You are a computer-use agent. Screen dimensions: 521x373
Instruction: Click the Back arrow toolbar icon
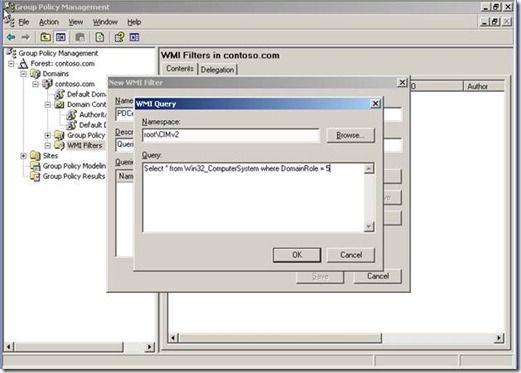(11, 37)
